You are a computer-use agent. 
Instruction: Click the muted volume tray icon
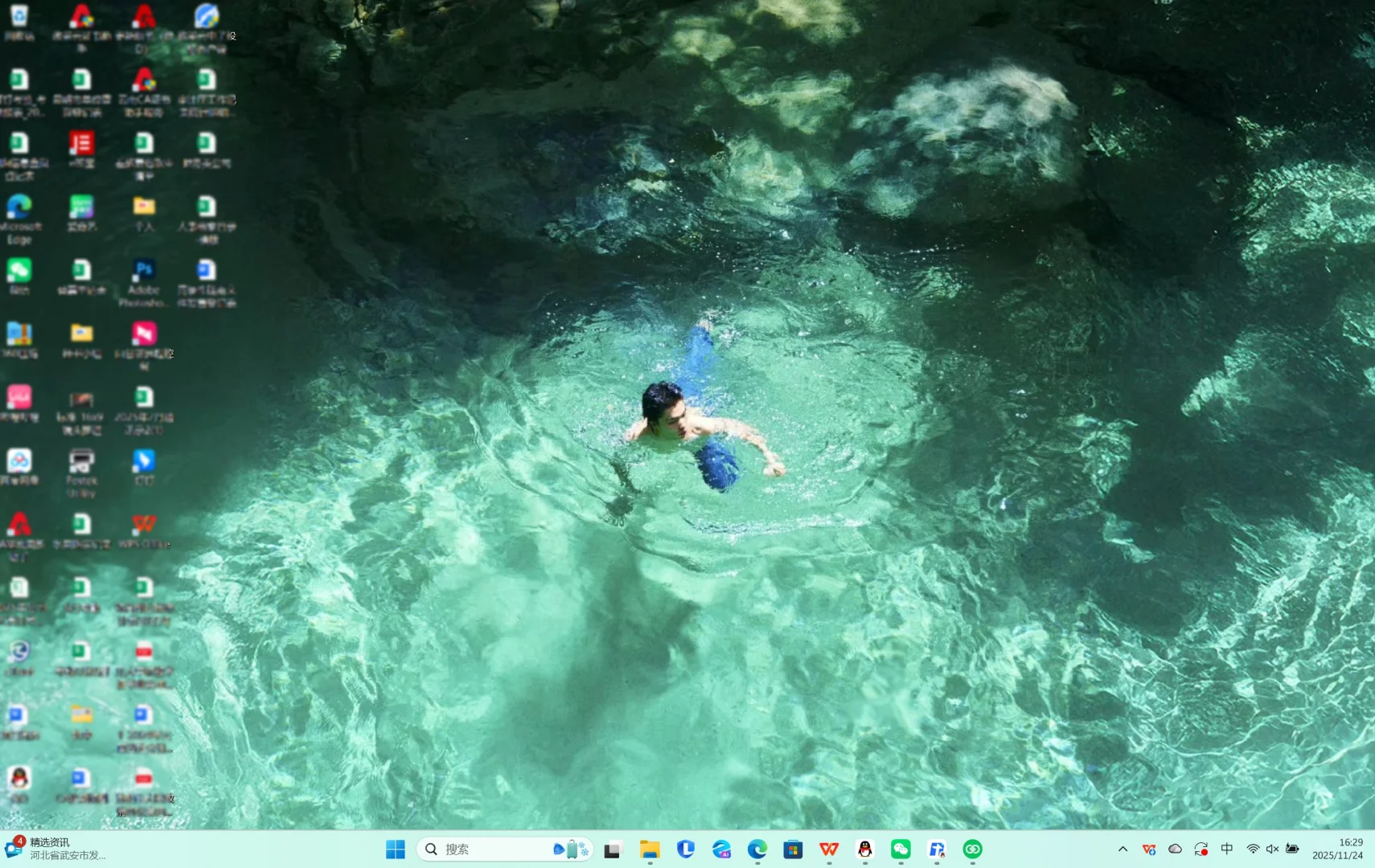coord(1272,850)
